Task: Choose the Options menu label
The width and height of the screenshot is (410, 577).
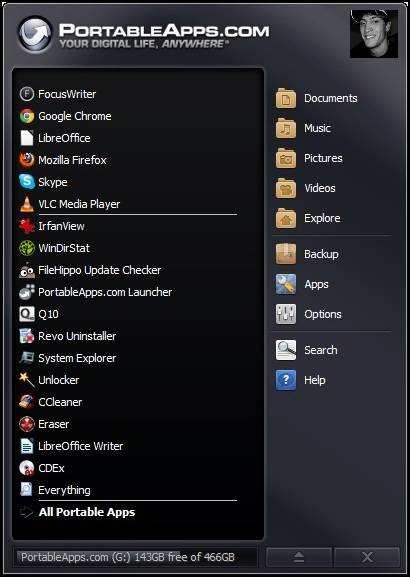Action: (323, 315)
